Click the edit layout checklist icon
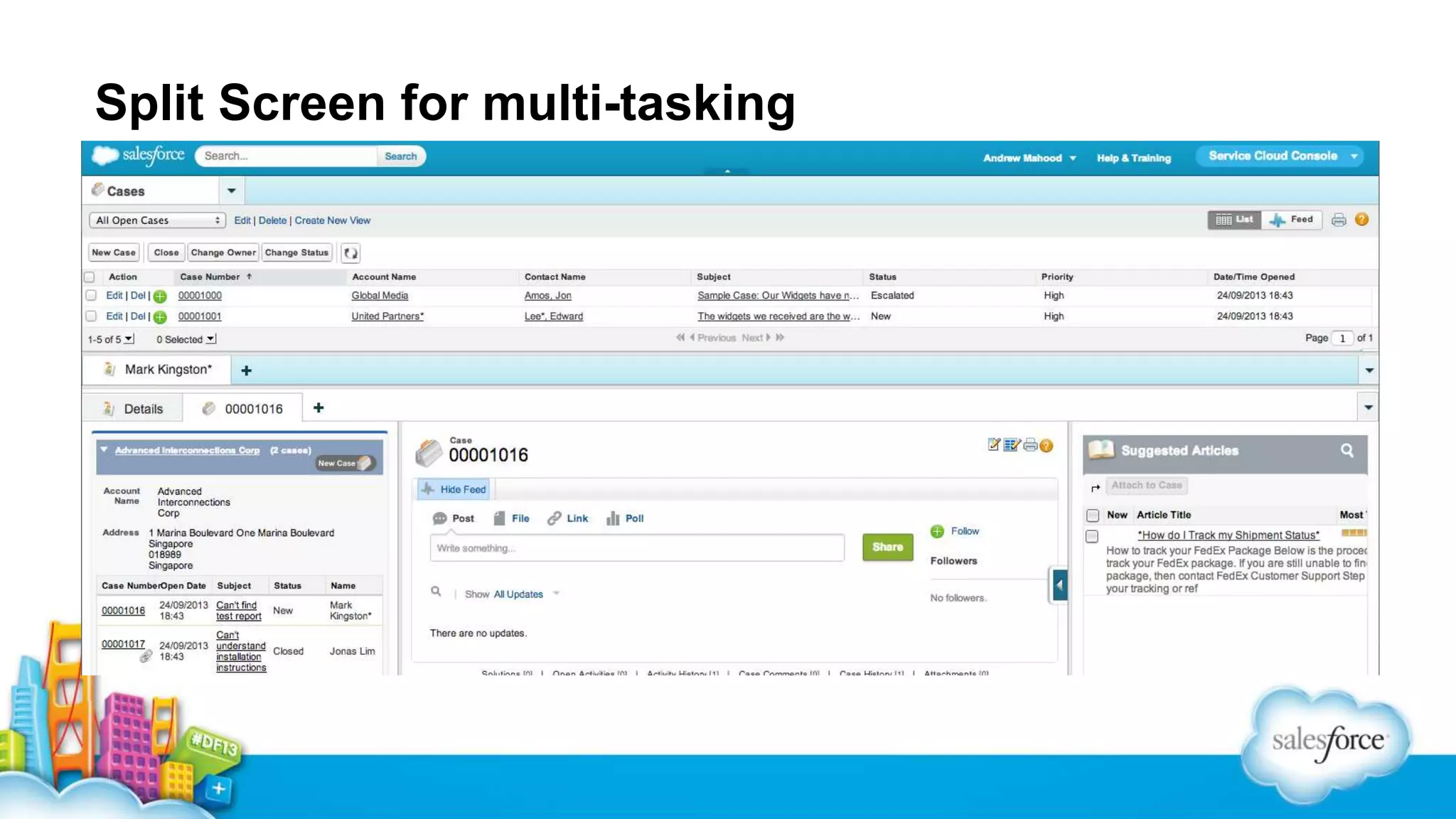The image size is (1456, 819). pos(1012,445)
